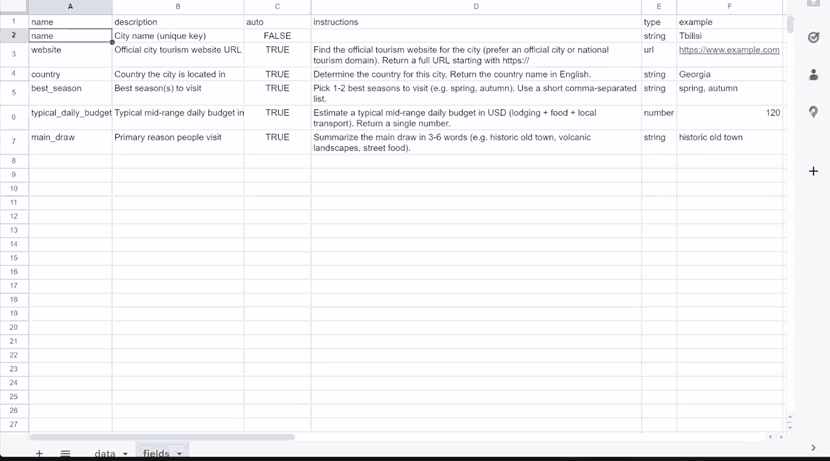Select the 'auto' header cell
Viewport: 830px width, 461px height.
coord(277,22)
